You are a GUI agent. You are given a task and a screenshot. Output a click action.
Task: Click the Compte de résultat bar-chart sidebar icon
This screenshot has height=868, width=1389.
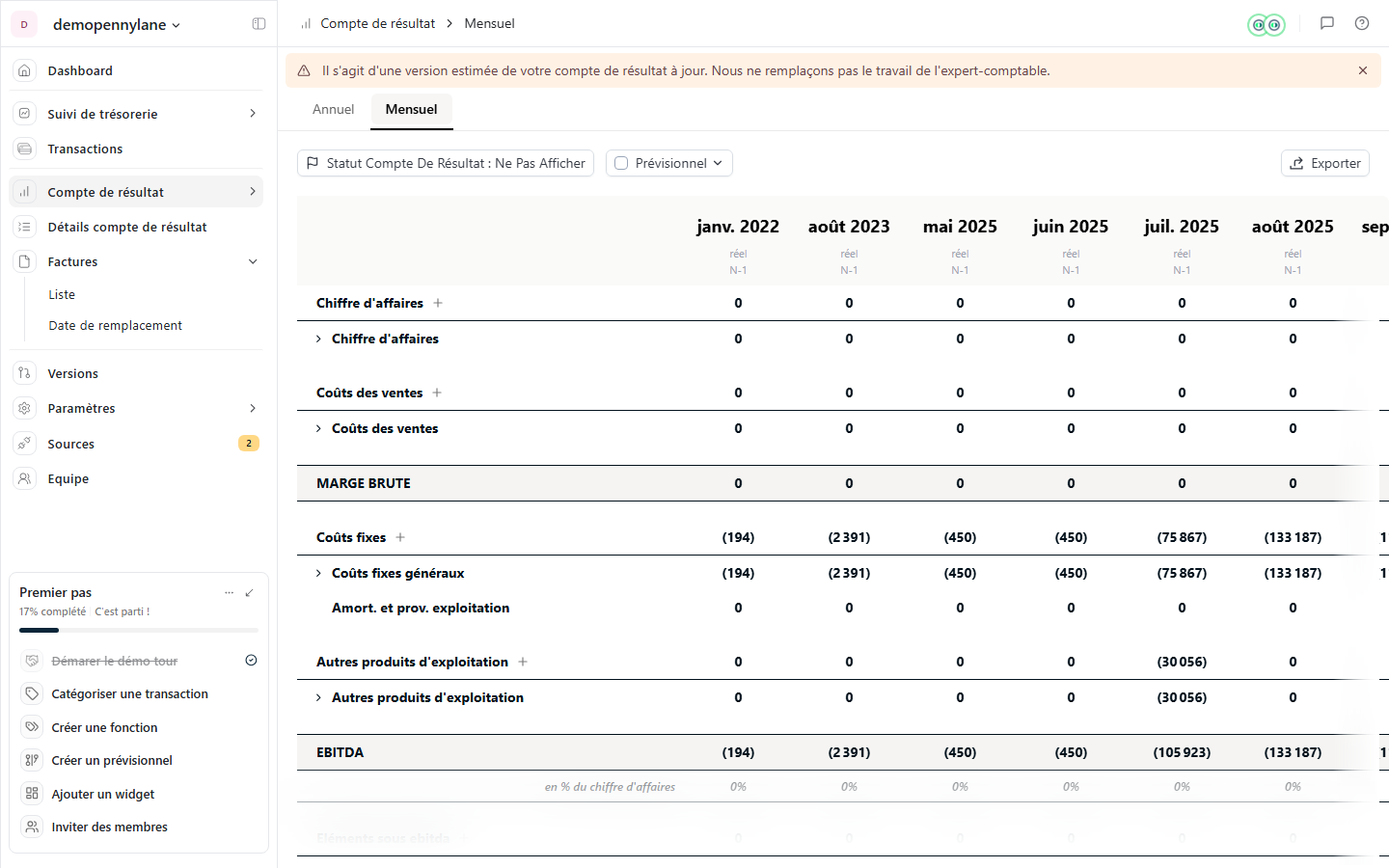(25, 192)
